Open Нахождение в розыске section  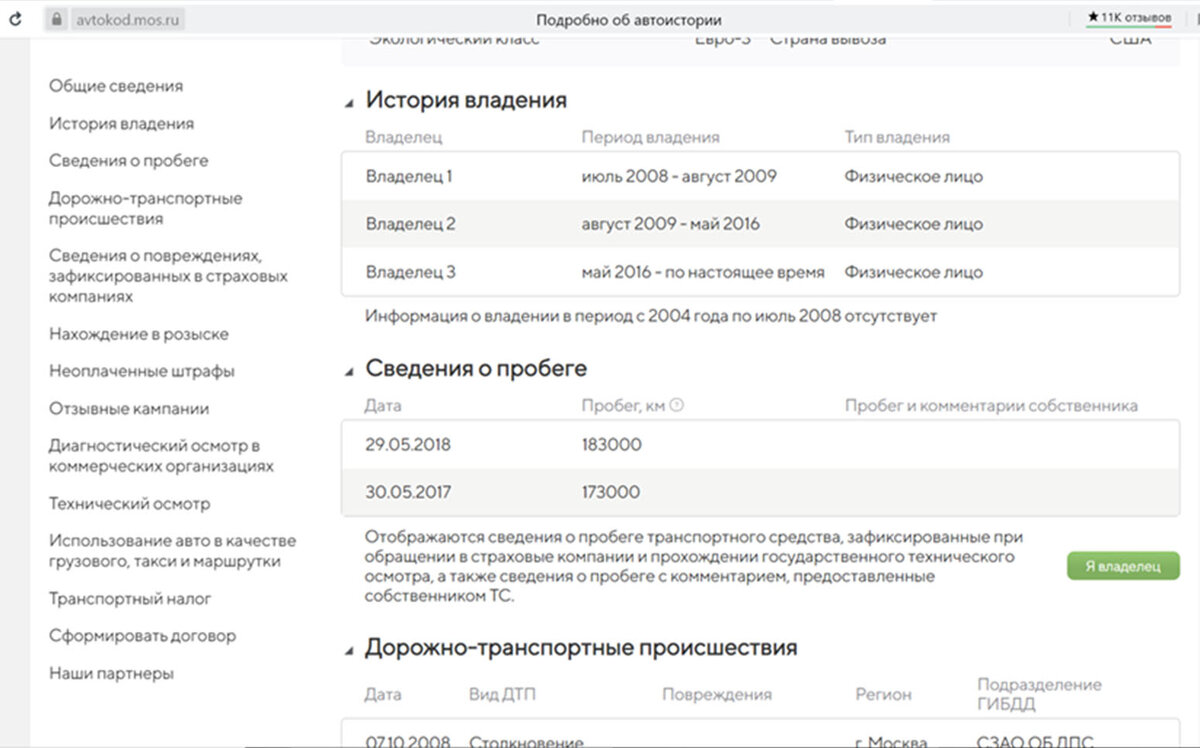(139, 333)
